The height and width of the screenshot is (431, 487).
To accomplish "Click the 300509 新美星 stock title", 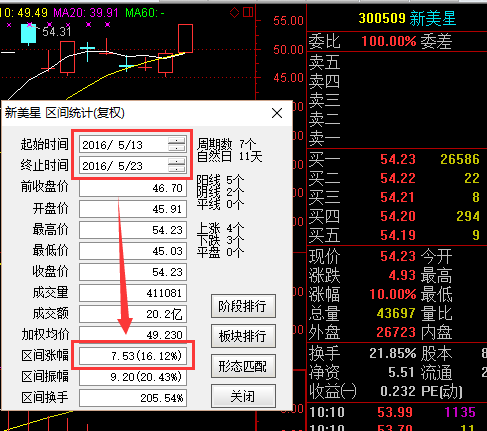I will tap(407, 18).
